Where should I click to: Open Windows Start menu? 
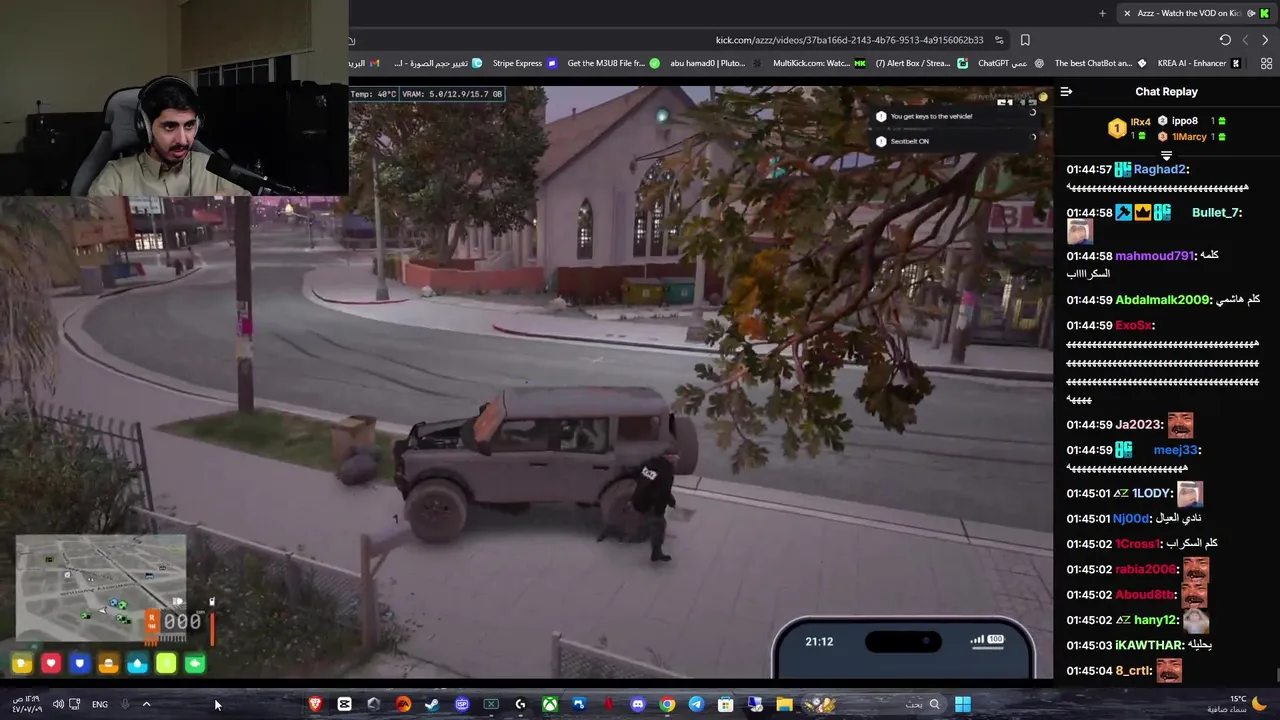coord(962,704)
